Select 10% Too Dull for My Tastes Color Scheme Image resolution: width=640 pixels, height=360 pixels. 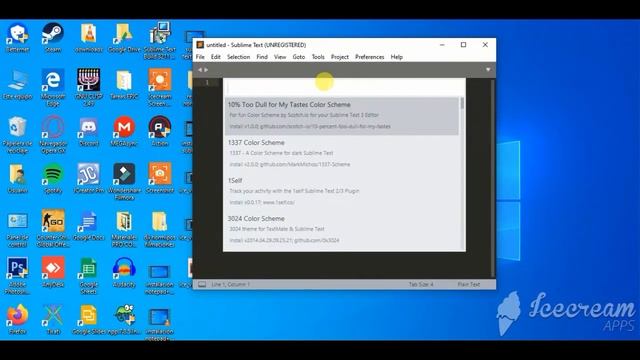pos(342,116)
